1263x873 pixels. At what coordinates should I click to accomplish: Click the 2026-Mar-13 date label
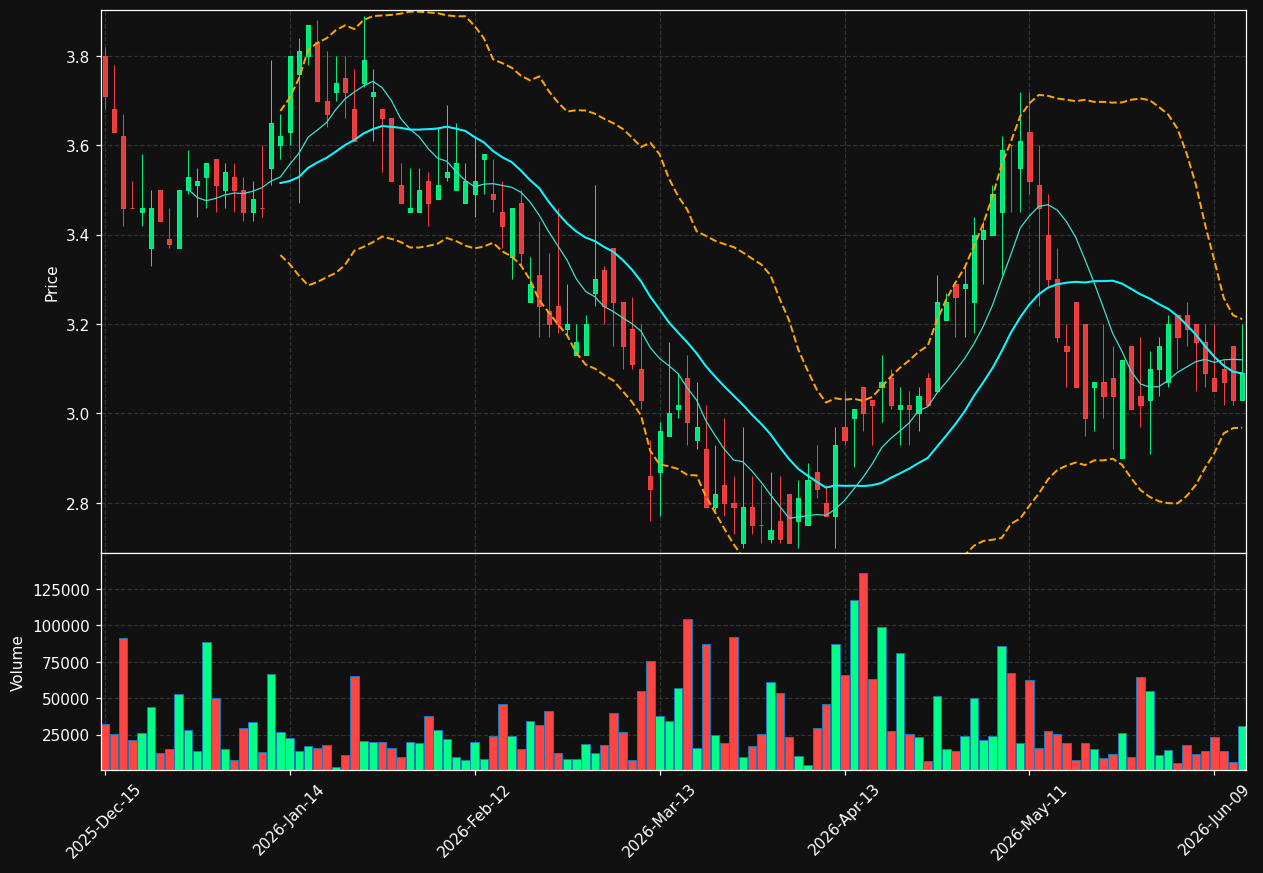pyautogui.click(x=658, y=821)
